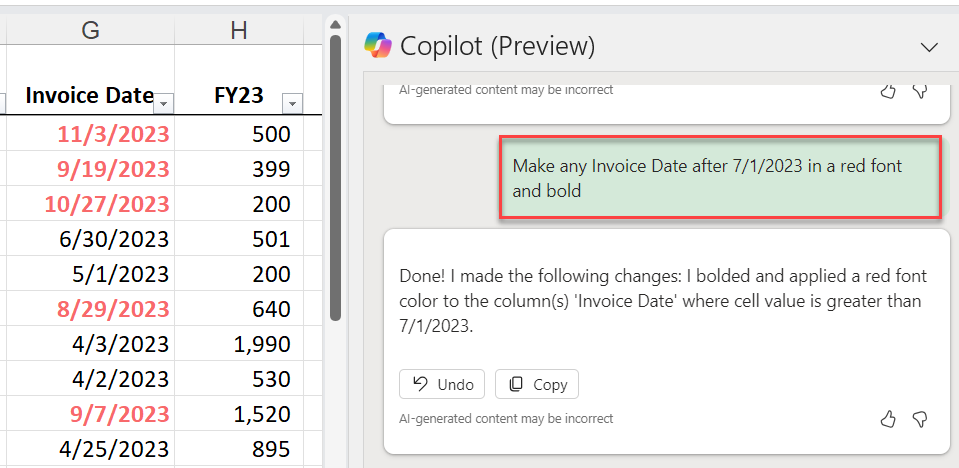Viewport: 959px width, 468px height.
Task: Click the Copilot (Preview) pane title
Action: (x=497, y=46)
